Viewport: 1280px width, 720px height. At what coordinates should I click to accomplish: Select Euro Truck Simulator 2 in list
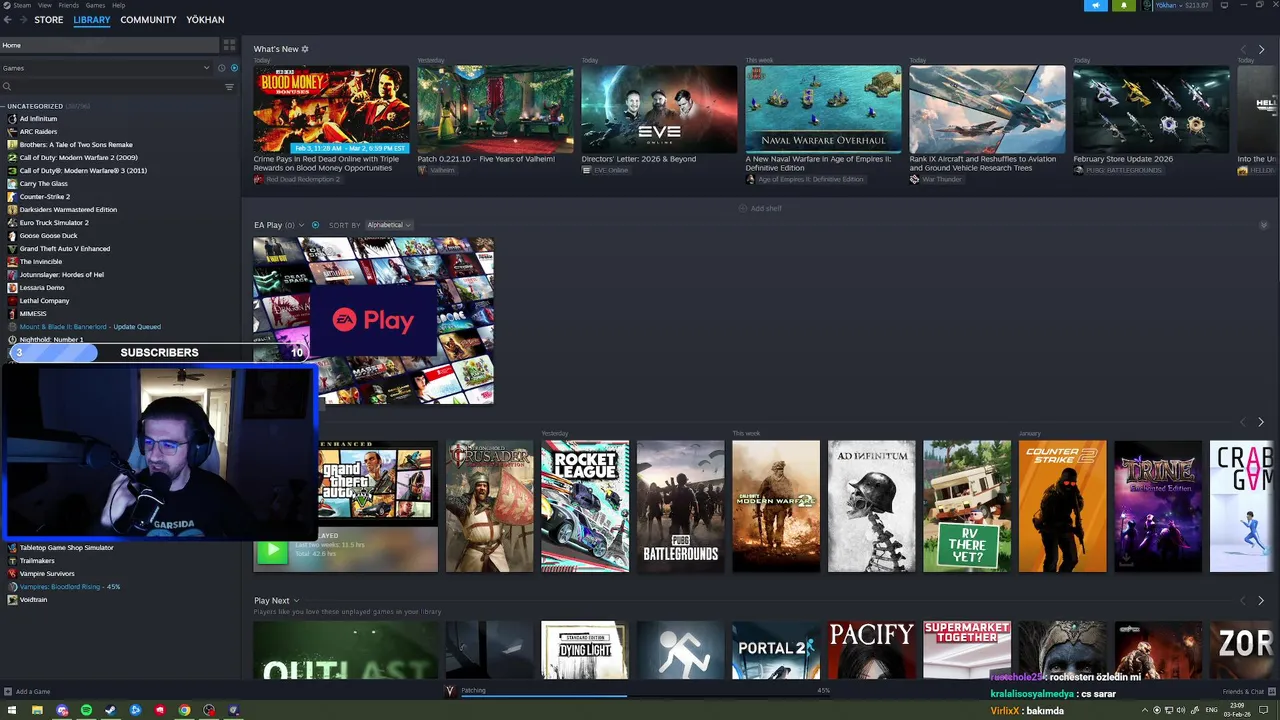[x=54, y=223]
